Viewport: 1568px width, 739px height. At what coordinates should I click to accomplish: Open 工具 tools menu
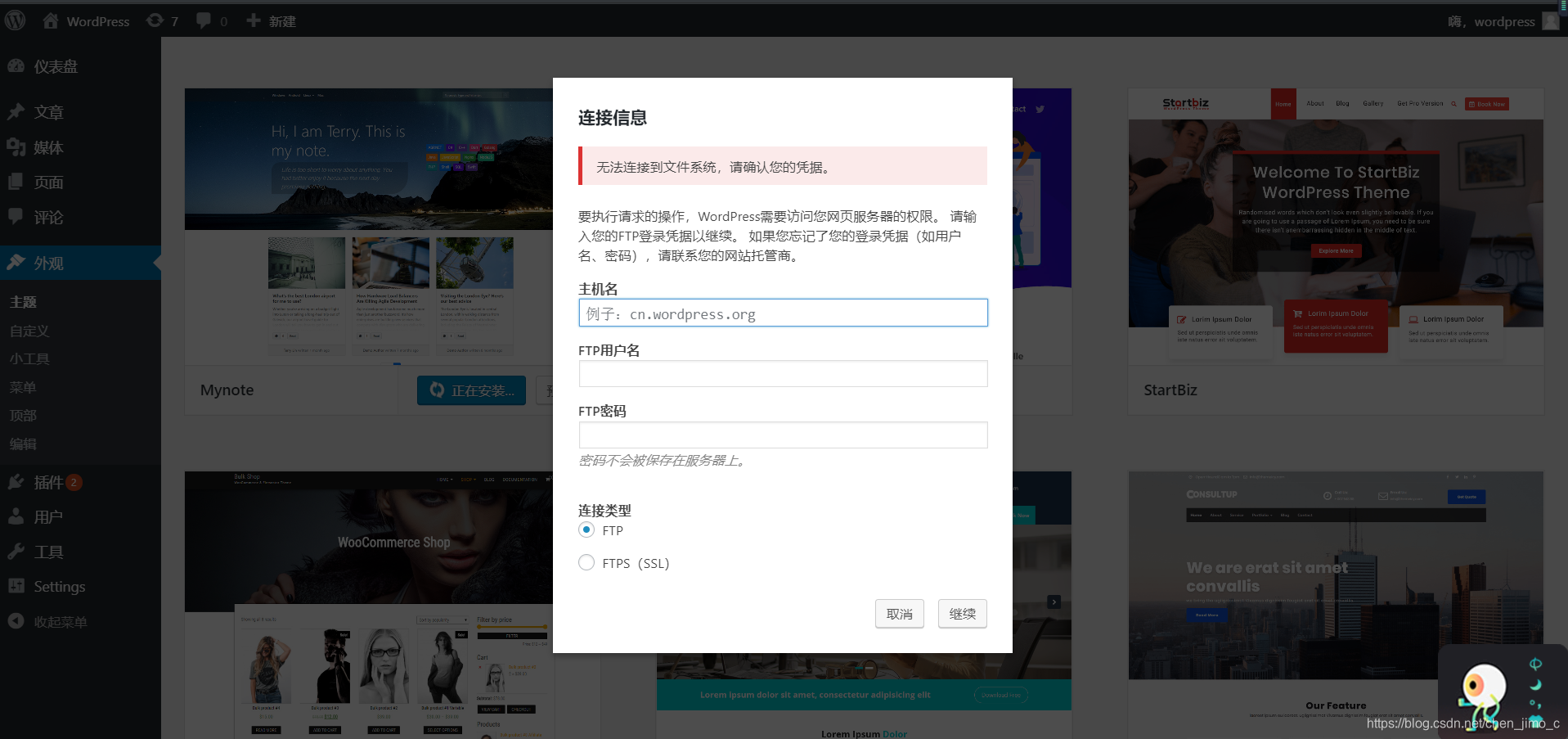pos(80,552)
